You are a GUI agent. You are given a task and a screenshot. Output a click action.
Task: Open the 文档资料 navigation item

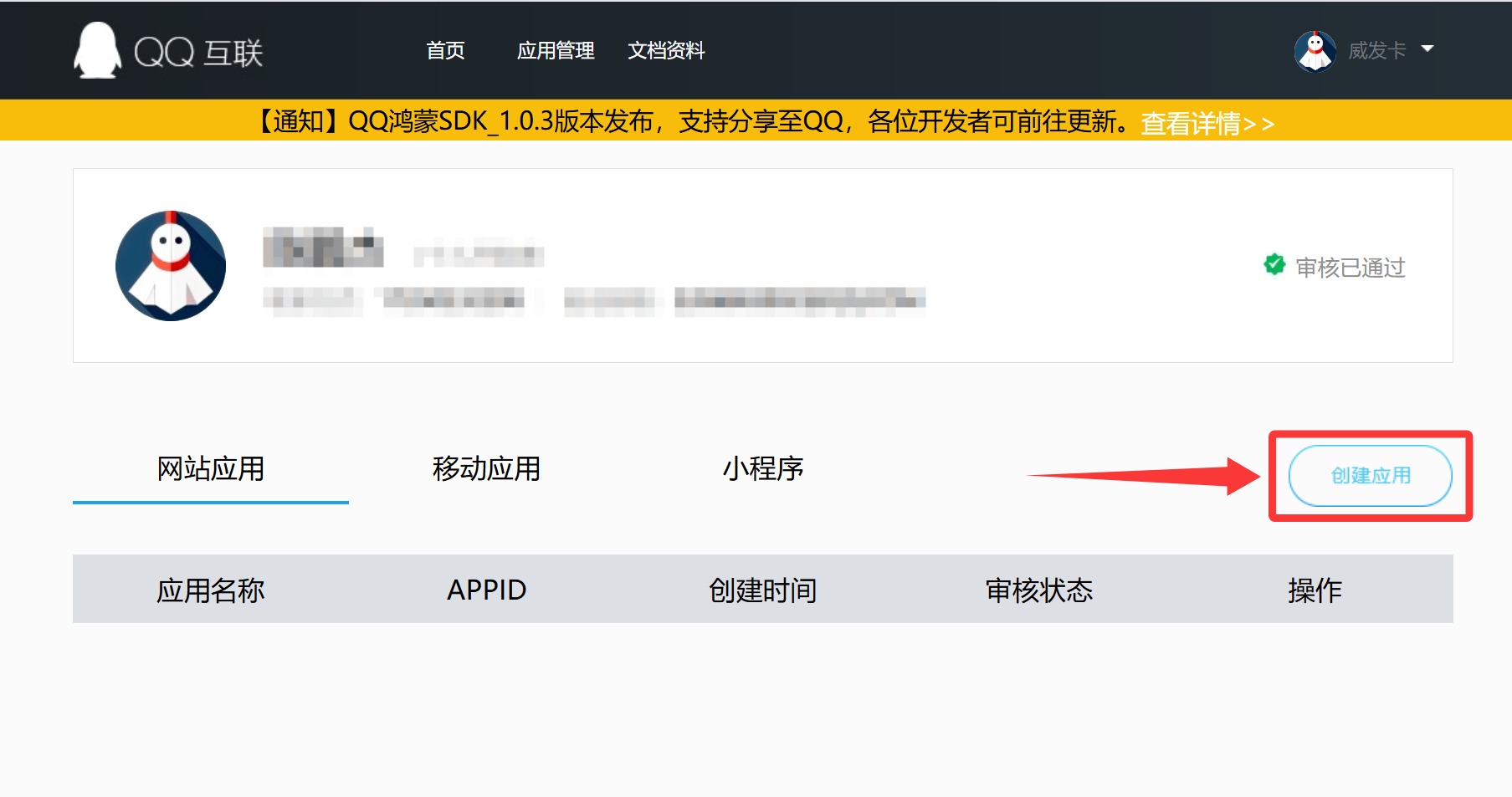[x=666, y=51]
